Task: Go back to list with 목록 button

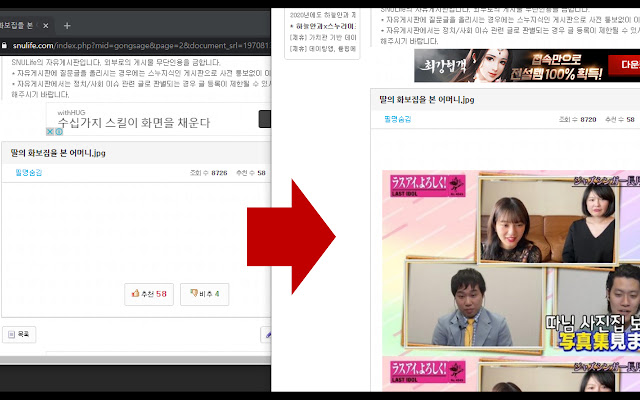Action: [x=19, y=334]
